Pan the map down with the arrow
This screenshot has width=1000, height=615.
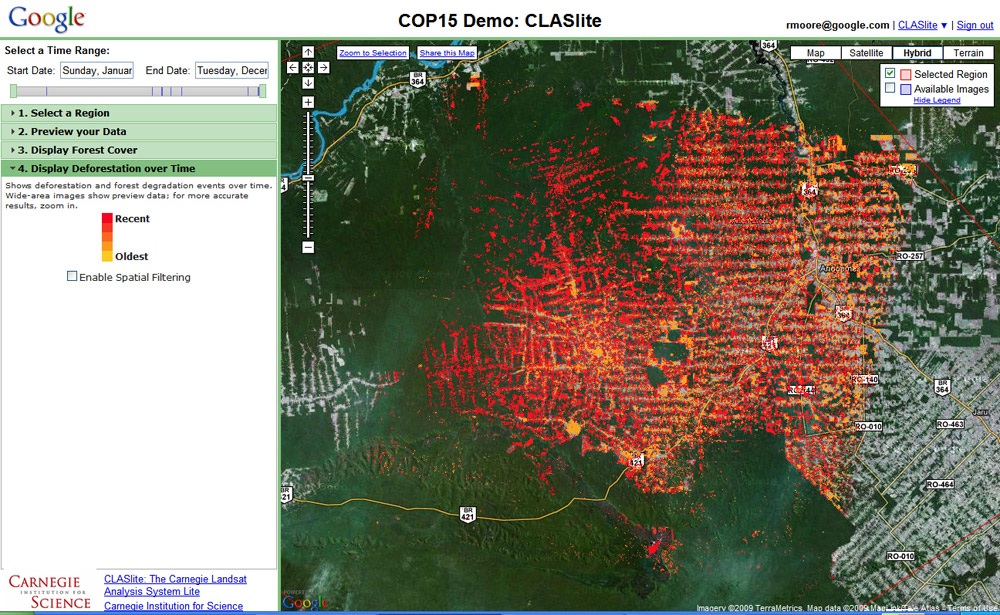(308, 83)
